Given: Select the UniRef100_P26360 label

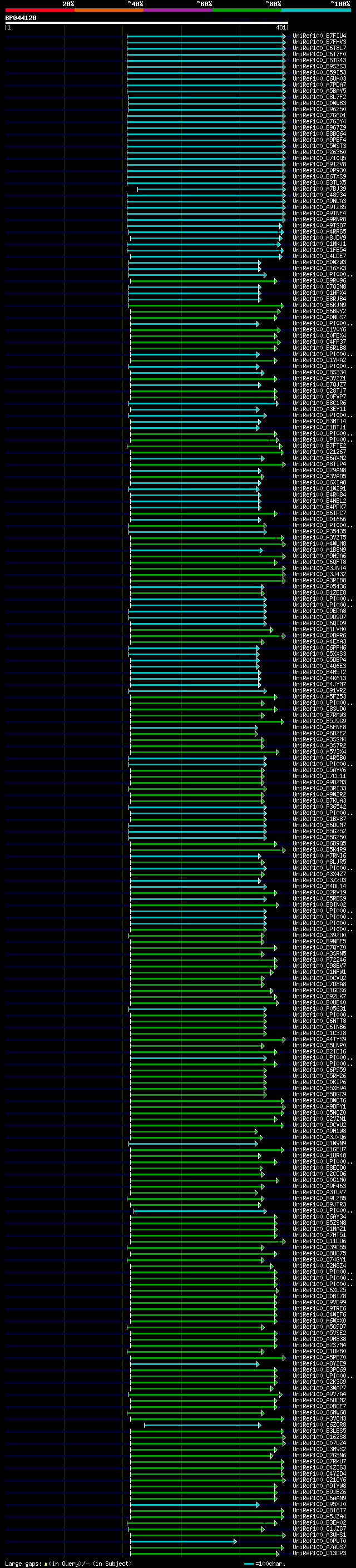Looking at the screenshot, I should point(319,152).
